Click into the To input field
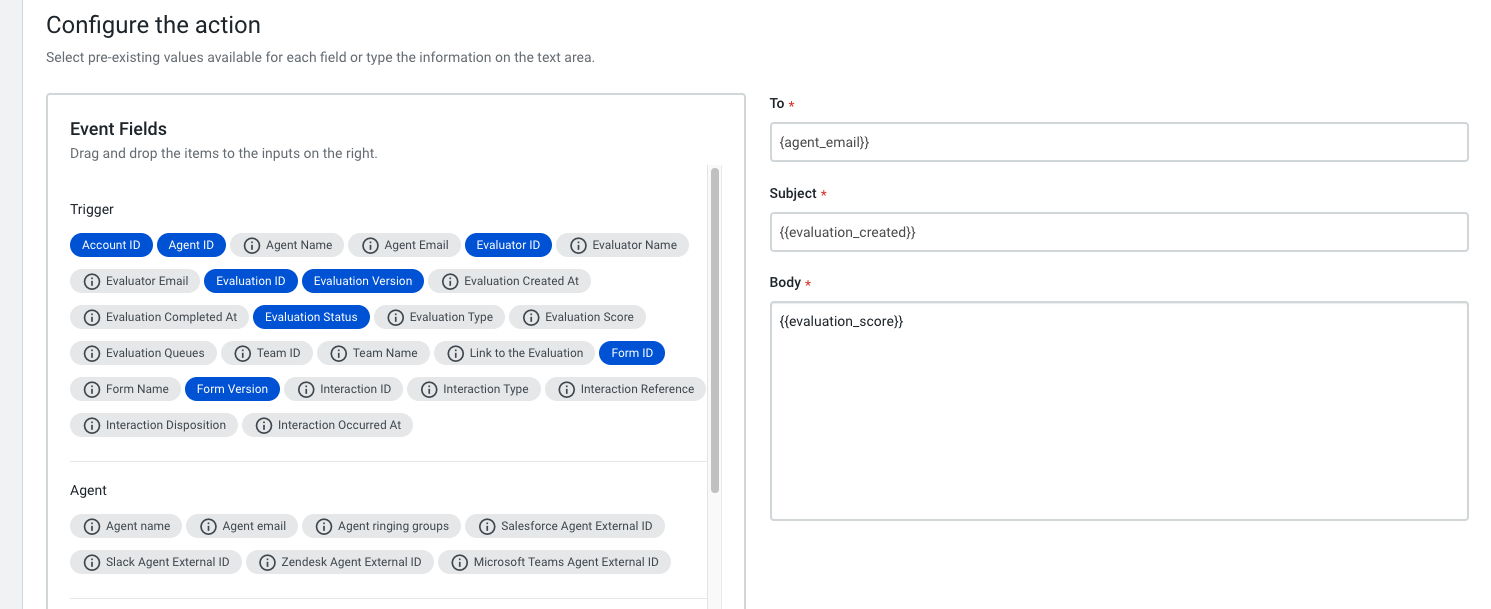1491x609 pixels. click(x=1118, y=142)
